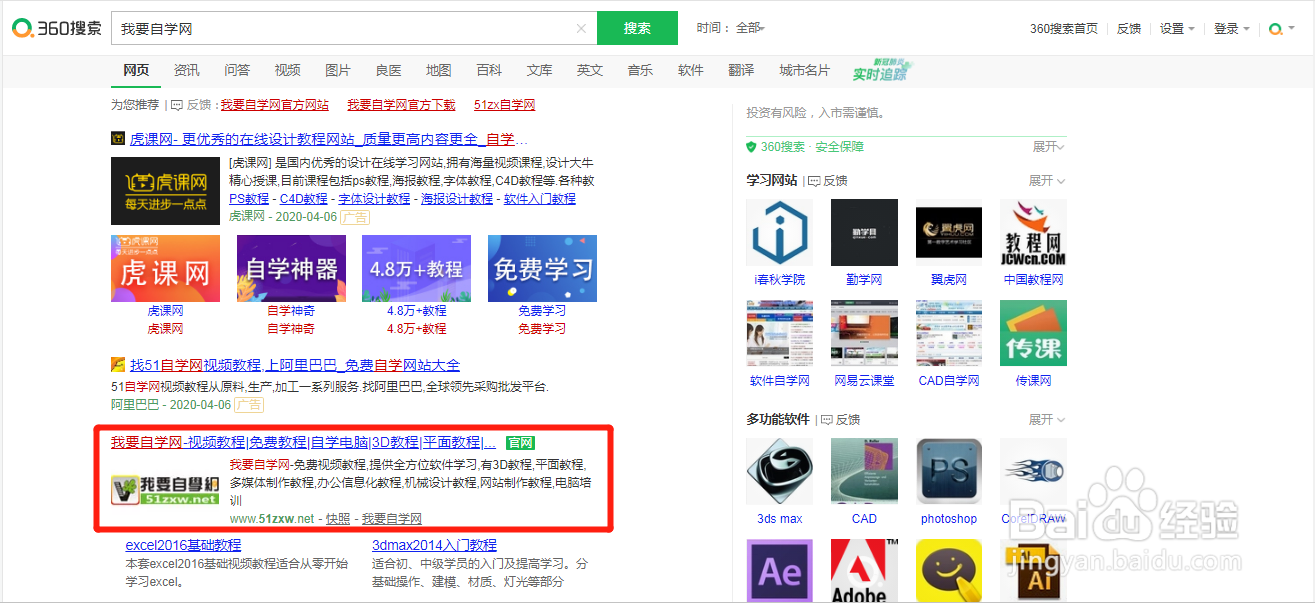The image size is (1315, 606).
Task: Expand the 多功能软件 展开 list
Action: (x=1047, y=420)
